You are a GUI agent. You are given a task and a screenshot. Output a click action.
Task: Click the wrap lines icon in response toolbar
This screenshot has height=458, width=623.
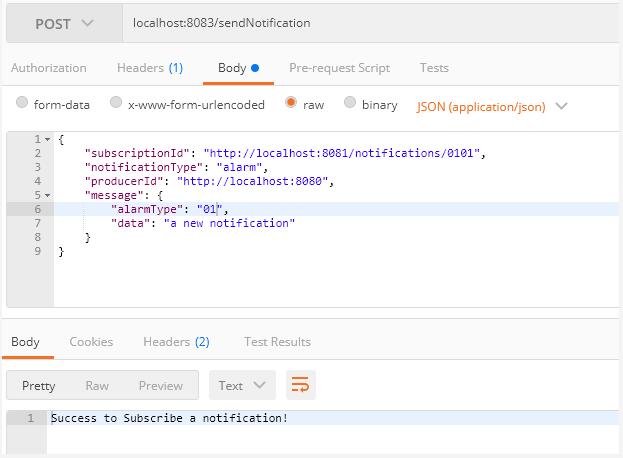(300, 385)
